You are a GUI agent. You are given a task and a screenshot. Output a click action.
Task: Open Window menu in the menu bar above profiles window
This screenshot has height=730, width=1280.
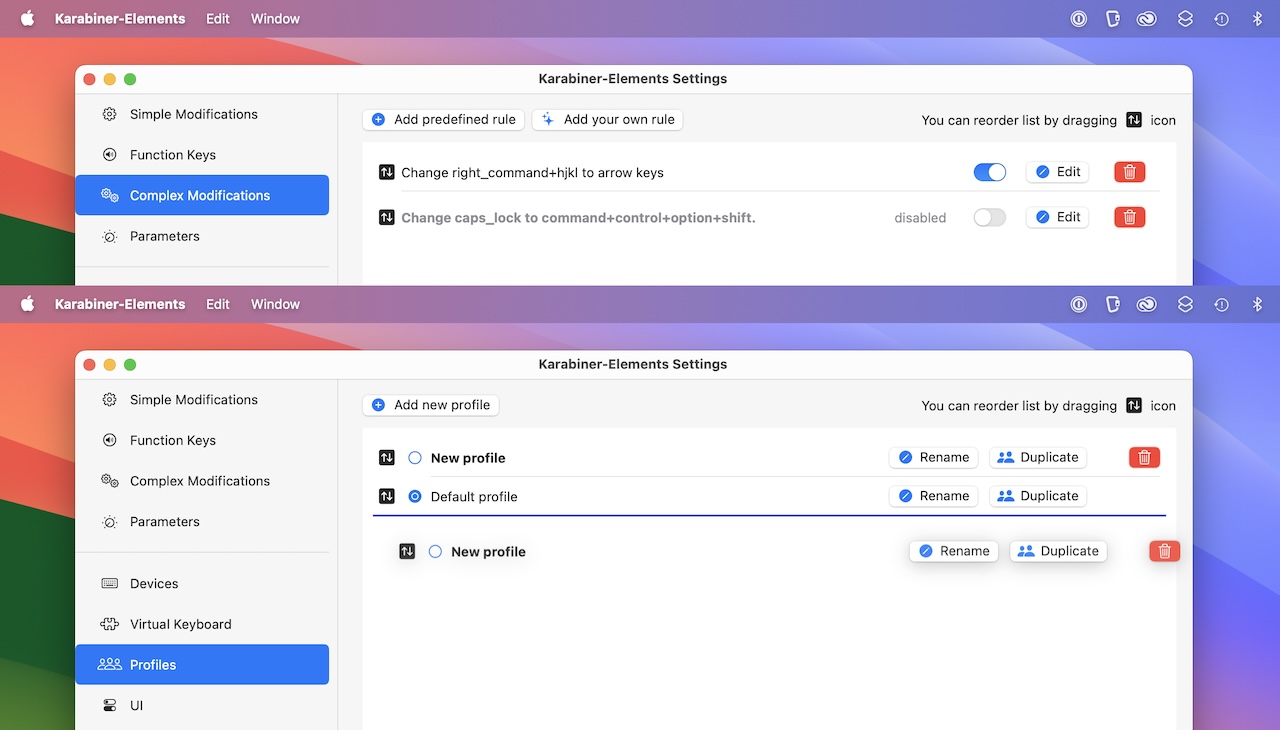275,304
